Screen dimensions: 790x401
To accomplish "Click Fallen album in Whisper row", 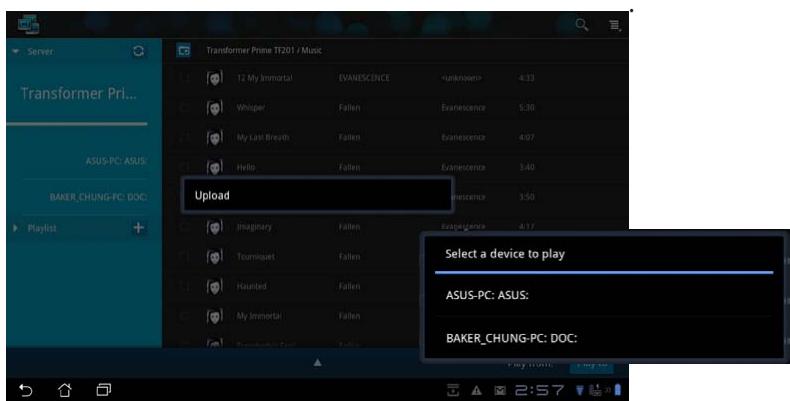I will pyautogui.click(x=349, y=108).
